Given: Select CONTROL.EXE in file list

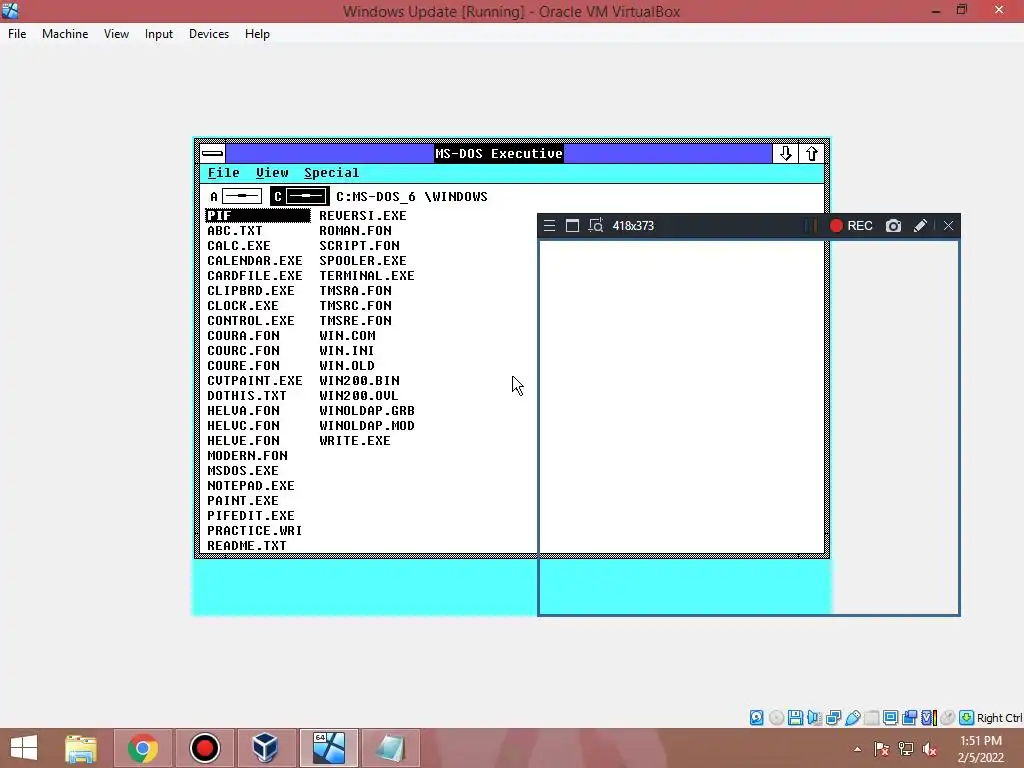Looking at the screenshot, I should [251, 321].
